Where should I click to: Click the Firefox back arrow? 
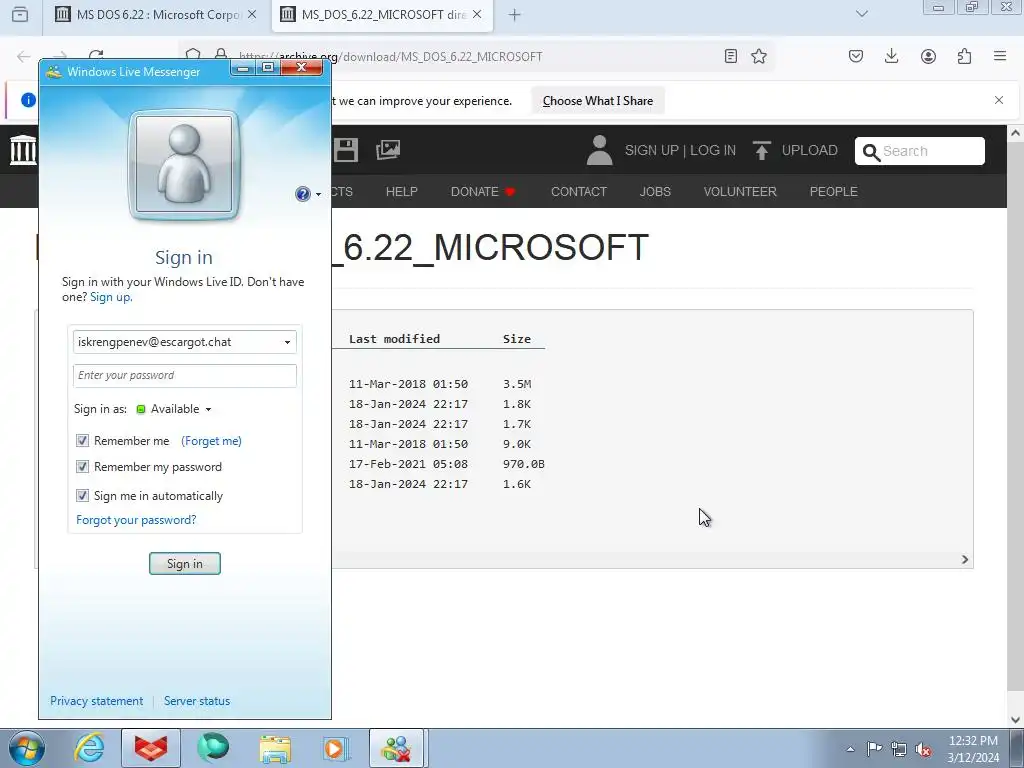pyautogui.click(x=24, y=56)
